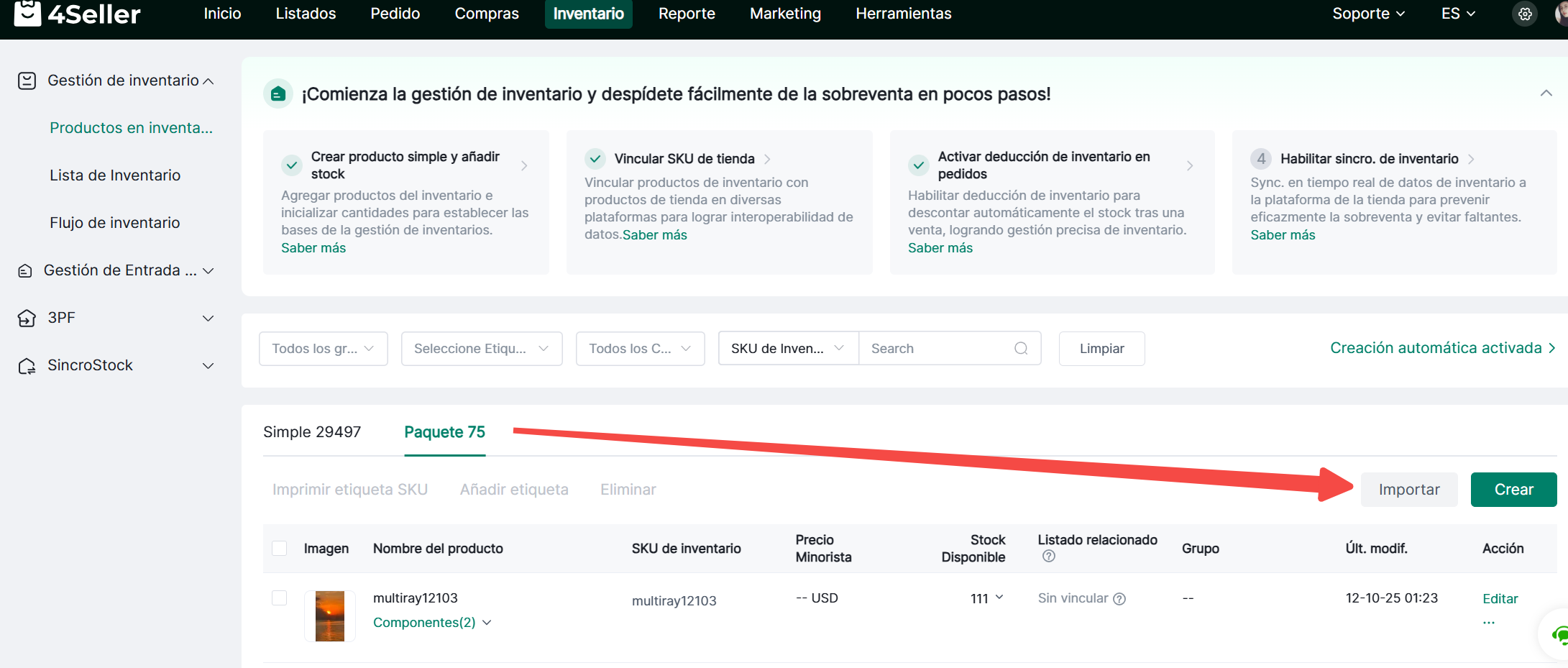Viewport: 1568px width, 668px height.
Task: Click the settings gear icon in header
Action: pyautogui.click(x=1524, y=14)
